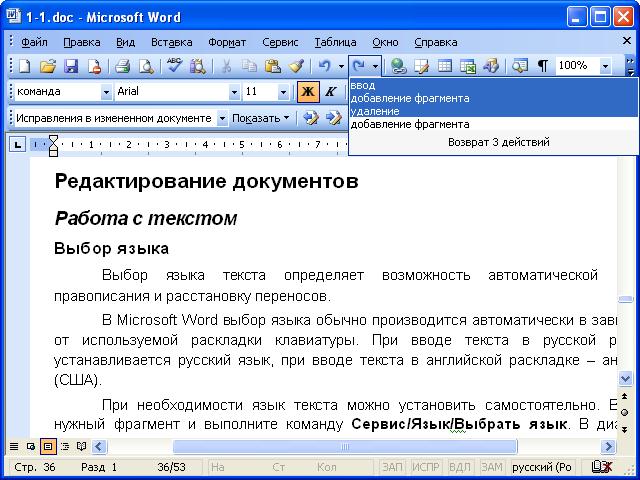Open the Исправления в измененном документе dropdown
The height and width of the screenshot is (480, 640).
point(222,119)
